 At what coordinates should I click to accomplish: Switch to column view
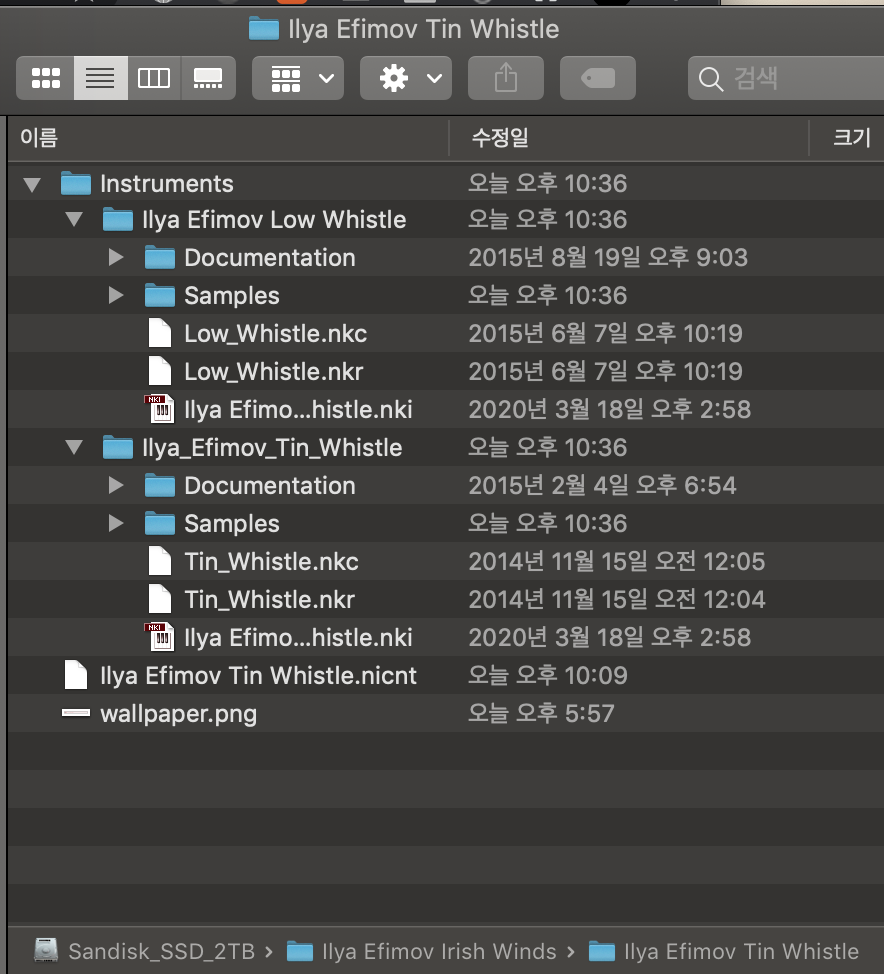pos(154,78)
